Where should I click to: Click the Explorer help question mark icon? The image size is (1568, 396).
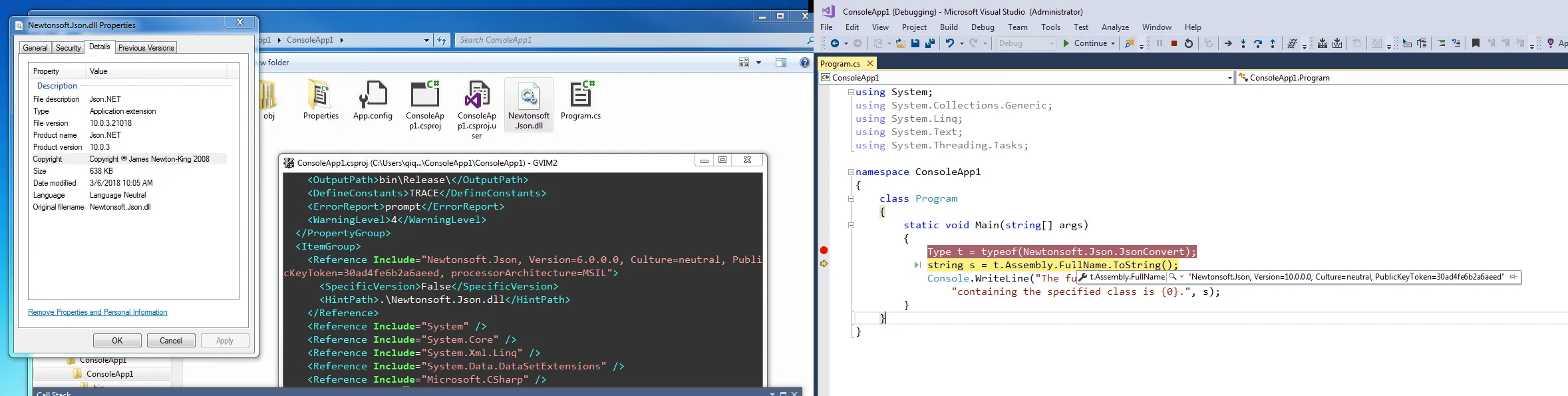click(804, 63)
